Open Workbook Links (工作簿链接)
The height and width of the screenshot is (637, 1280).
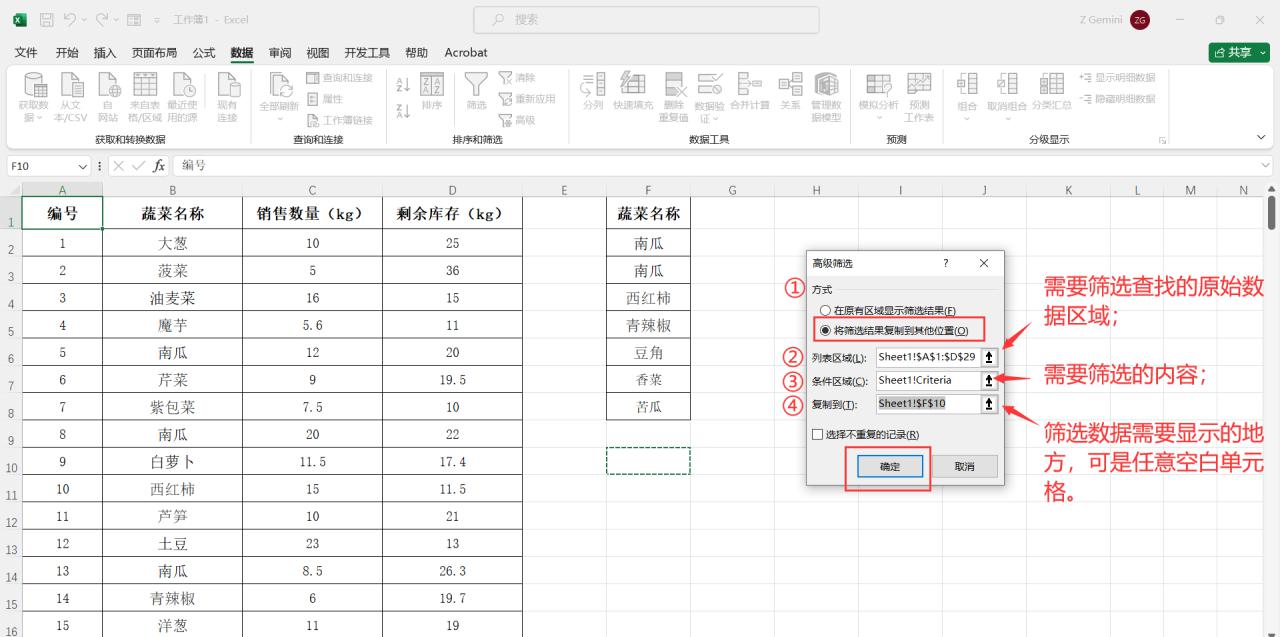[339, 120]
